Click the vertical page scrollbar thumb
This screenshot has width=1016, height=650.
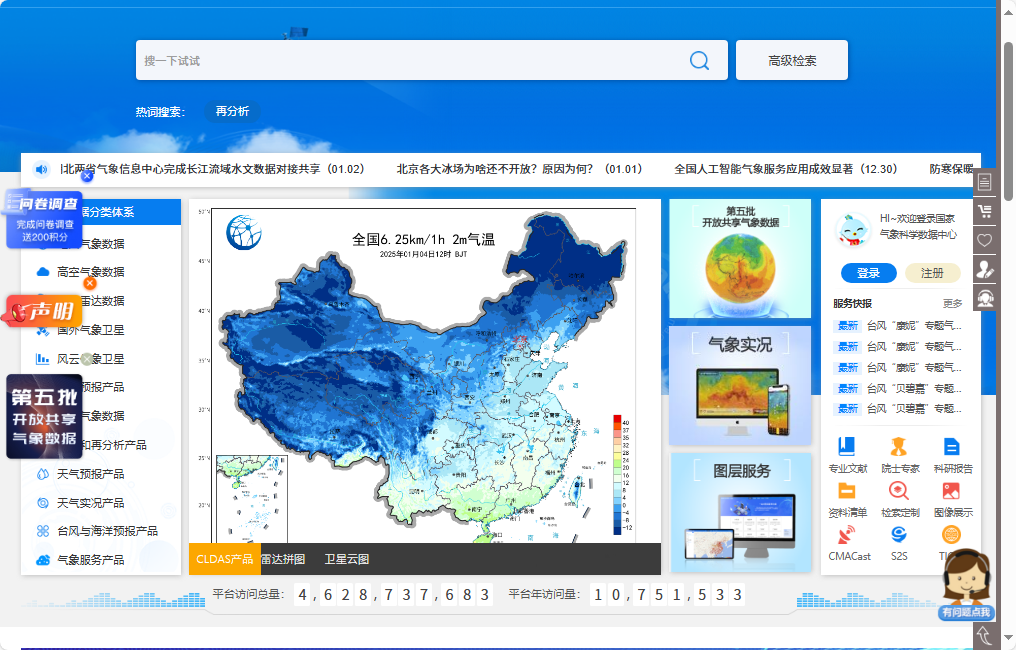coord(1008,121)
